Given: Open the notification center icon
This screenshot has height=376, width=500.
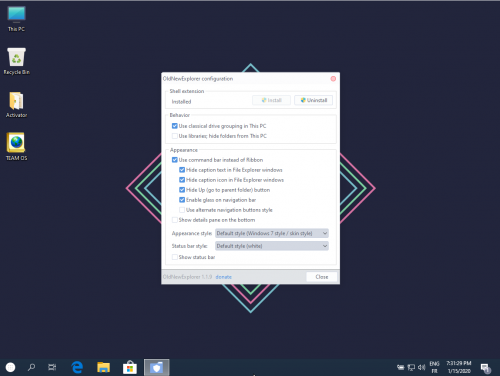Looking at the screenshot, I should coord(485,368).
